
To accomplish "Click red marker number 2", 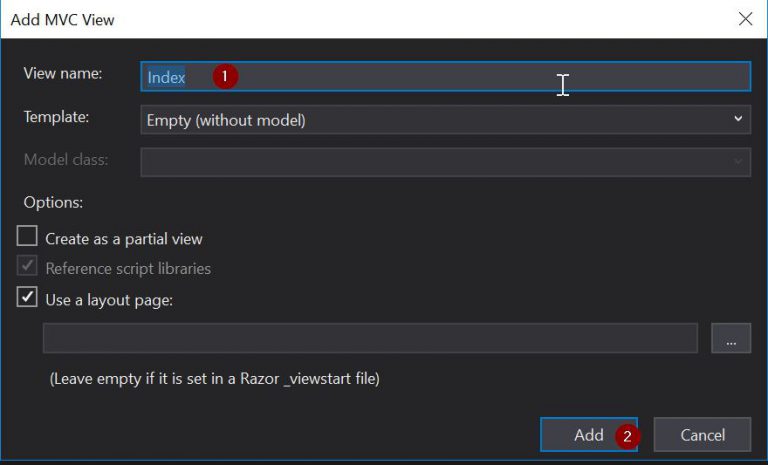I will 627,436.
